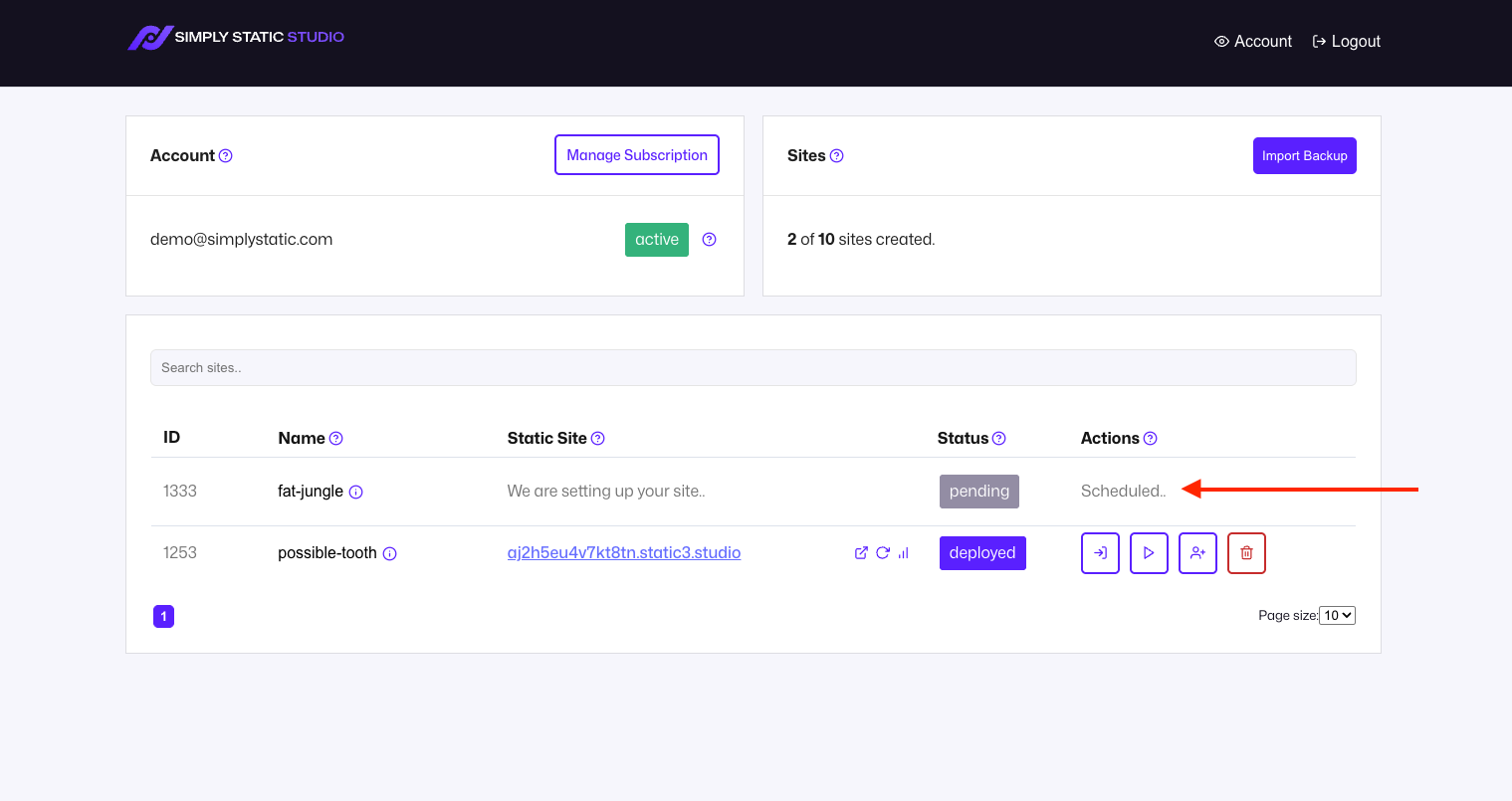Screen dimensions: 1512x801
Task: Click play action button for possible-tooth
Action: [x=1149, y=553]
